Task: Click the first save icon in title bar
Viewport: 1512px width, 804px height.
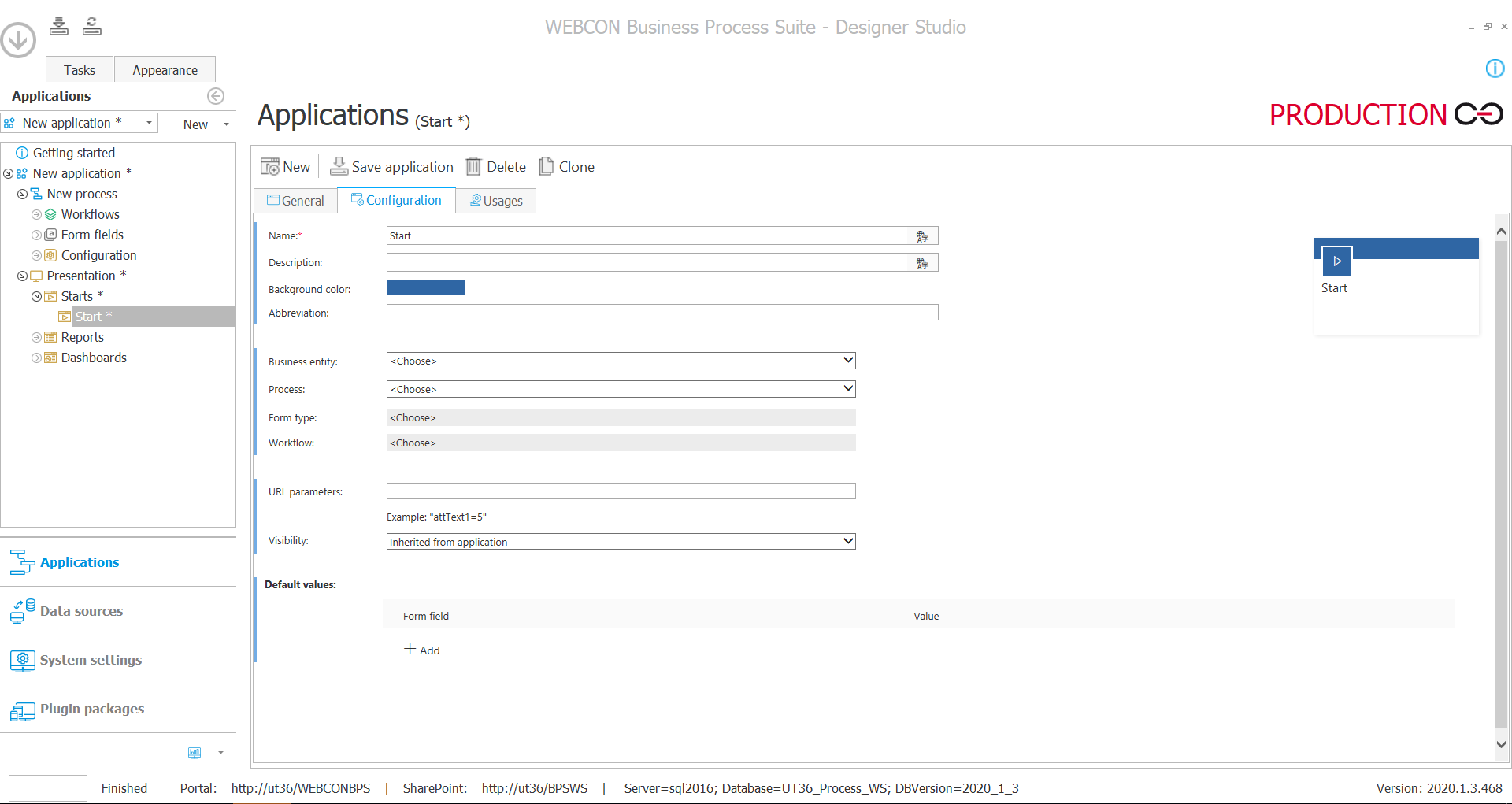Action: (59, 26)
